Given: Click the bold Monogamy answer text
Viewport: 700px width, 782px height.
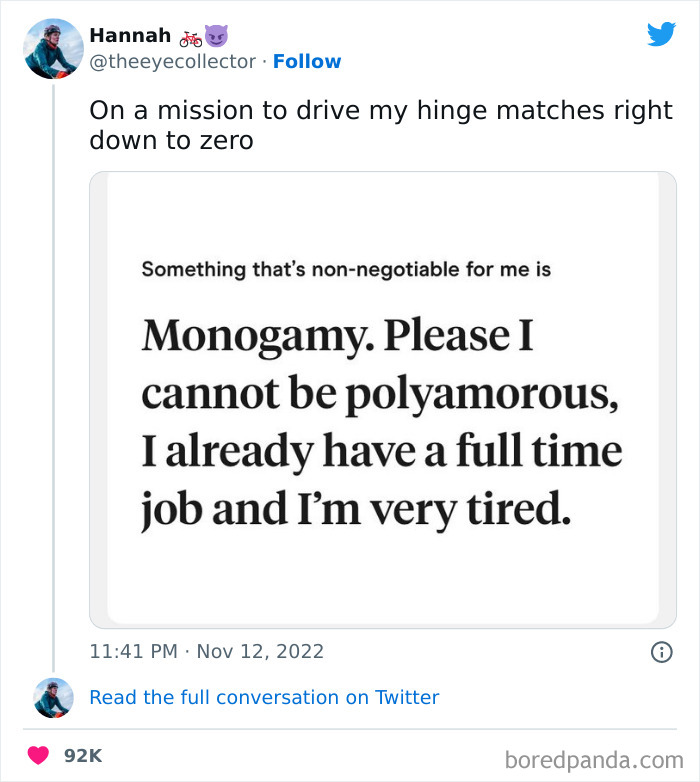Looking at the screenshot, I should click(x=381, y=422).
